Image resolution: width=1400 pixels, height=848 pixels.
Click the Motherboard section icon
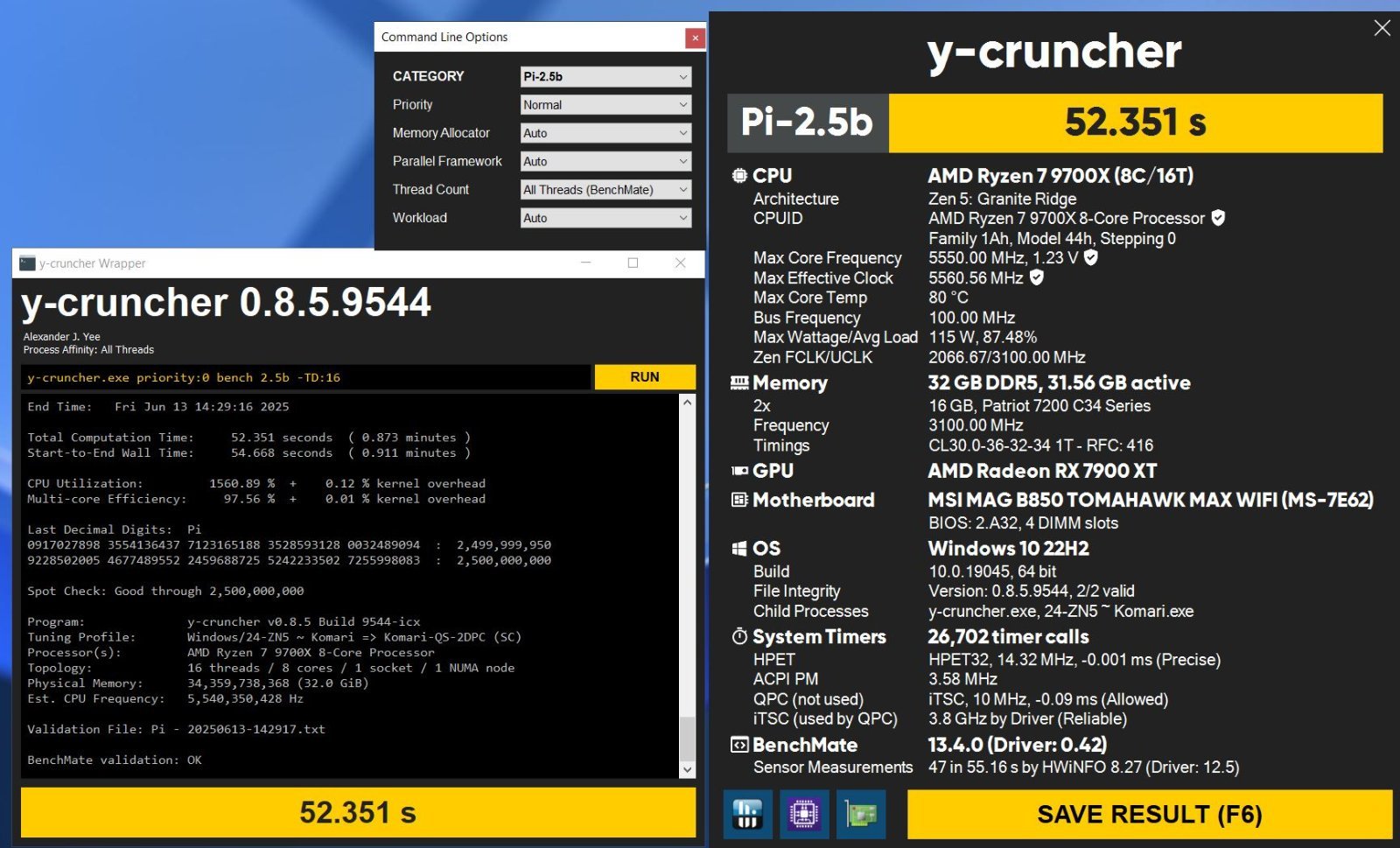[x=740, y=500]
